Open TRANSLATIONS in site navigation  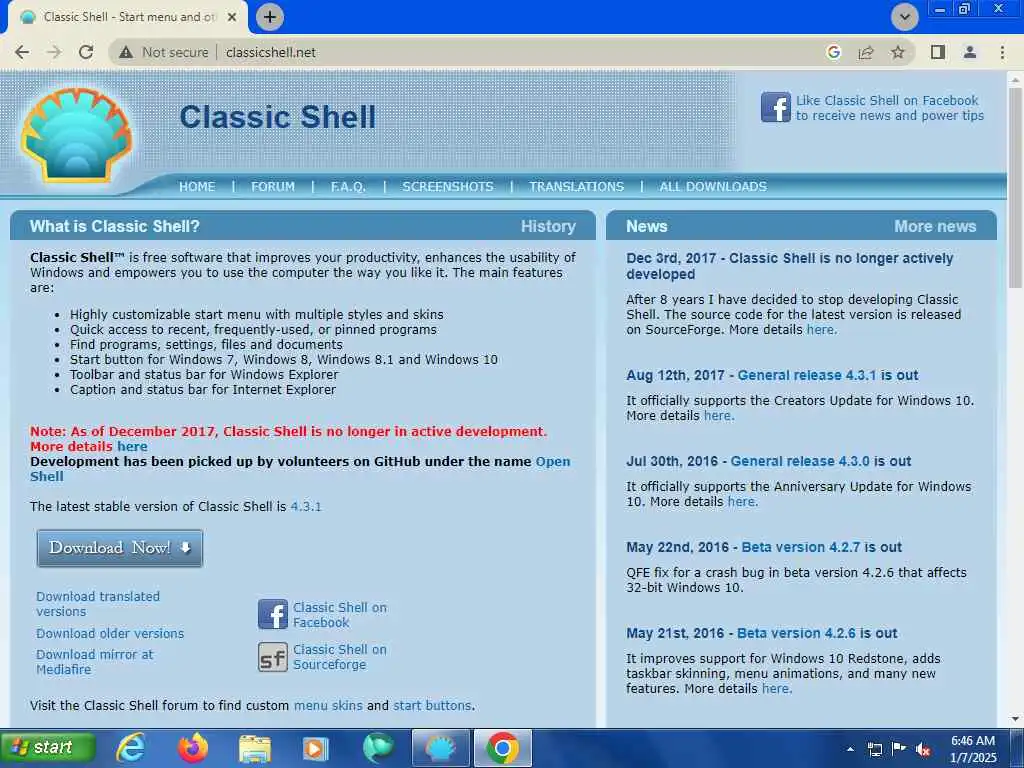click(x=577, y=187)
